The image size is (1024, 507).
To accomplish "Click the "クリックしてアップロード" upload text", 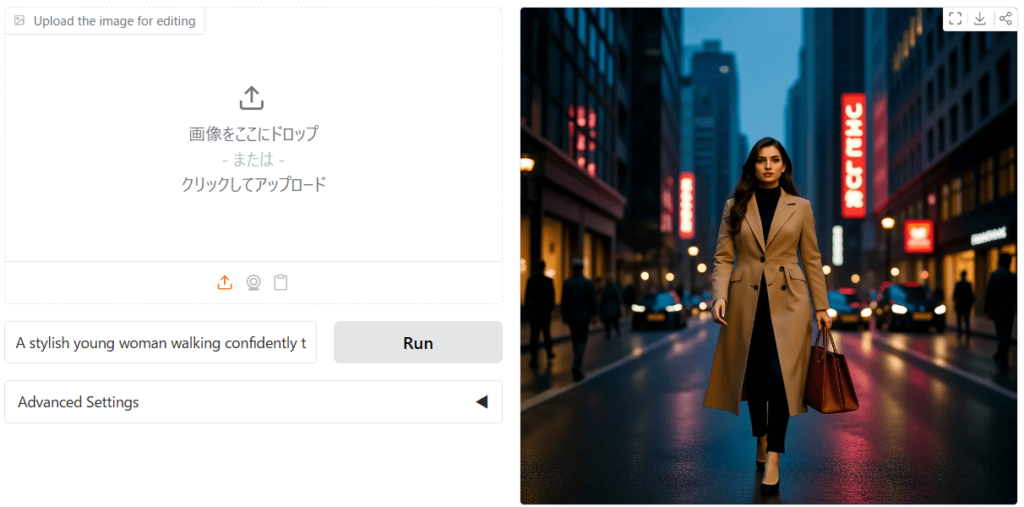I will tap(253, 184).
